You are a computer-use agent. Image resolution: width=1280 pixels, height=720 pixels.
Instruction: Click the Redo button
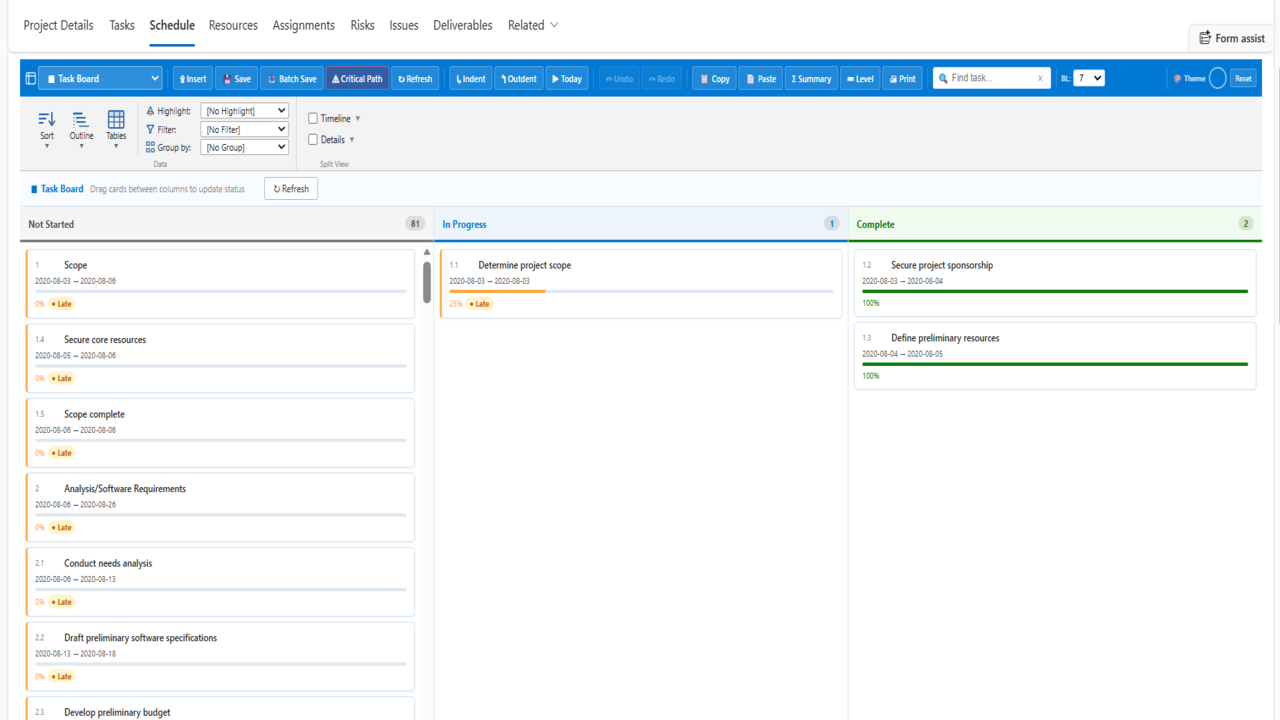(661, 78)
